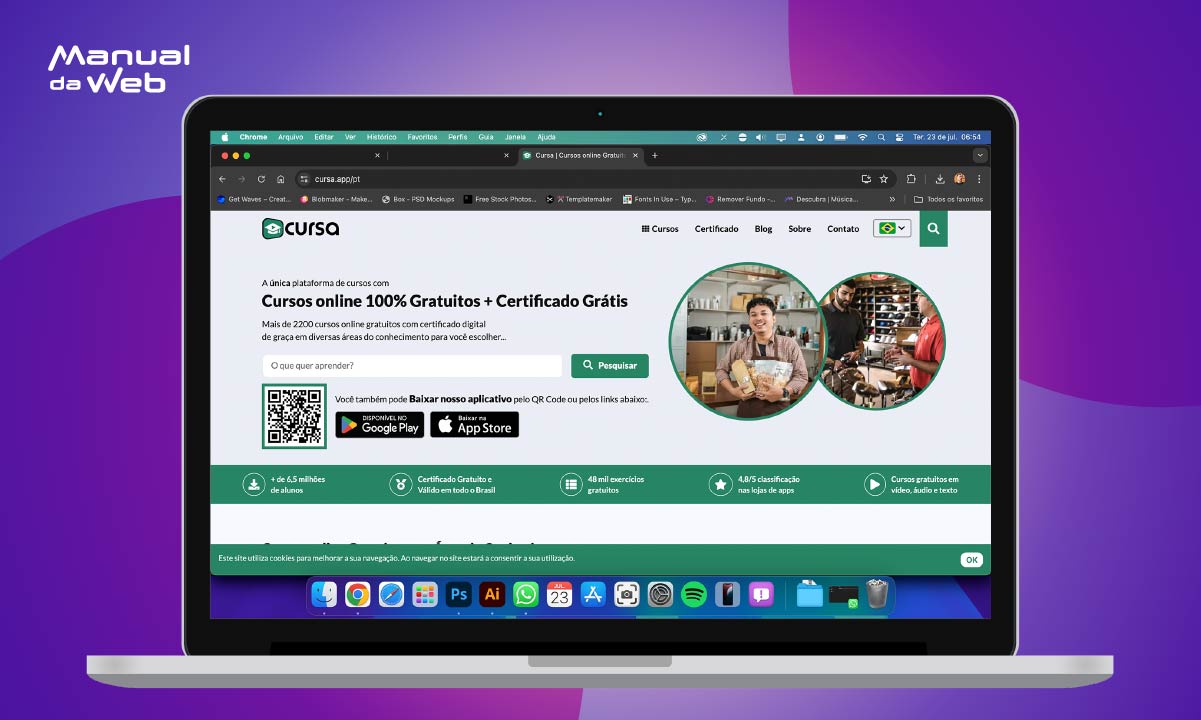1201x720 pixels.
Task: Open the Wi-Fi status icon in the menu bar
Action: click(x=862, y=137)
